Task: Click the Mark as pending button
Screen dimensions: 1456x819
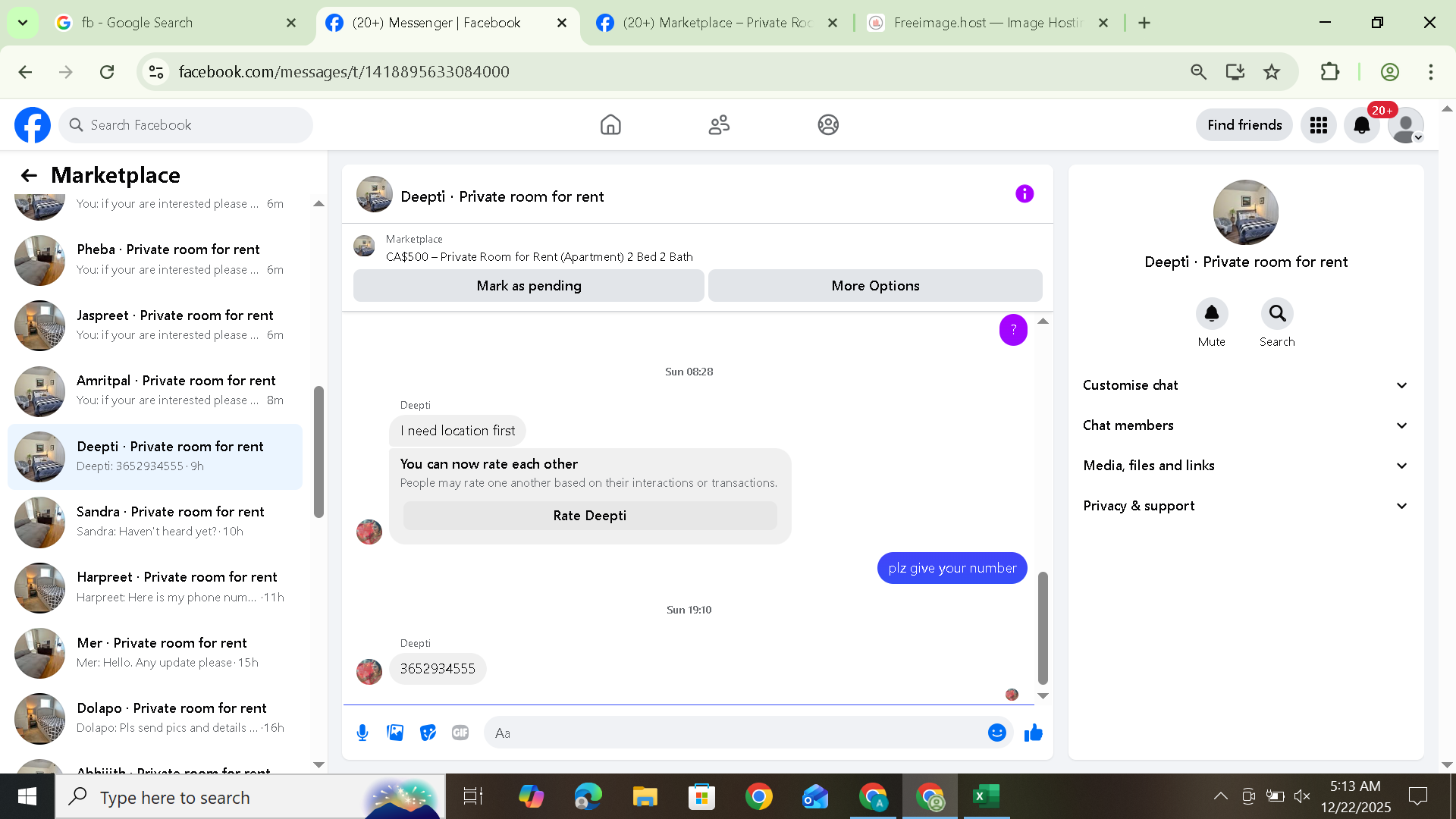Action: click(529, 286)
